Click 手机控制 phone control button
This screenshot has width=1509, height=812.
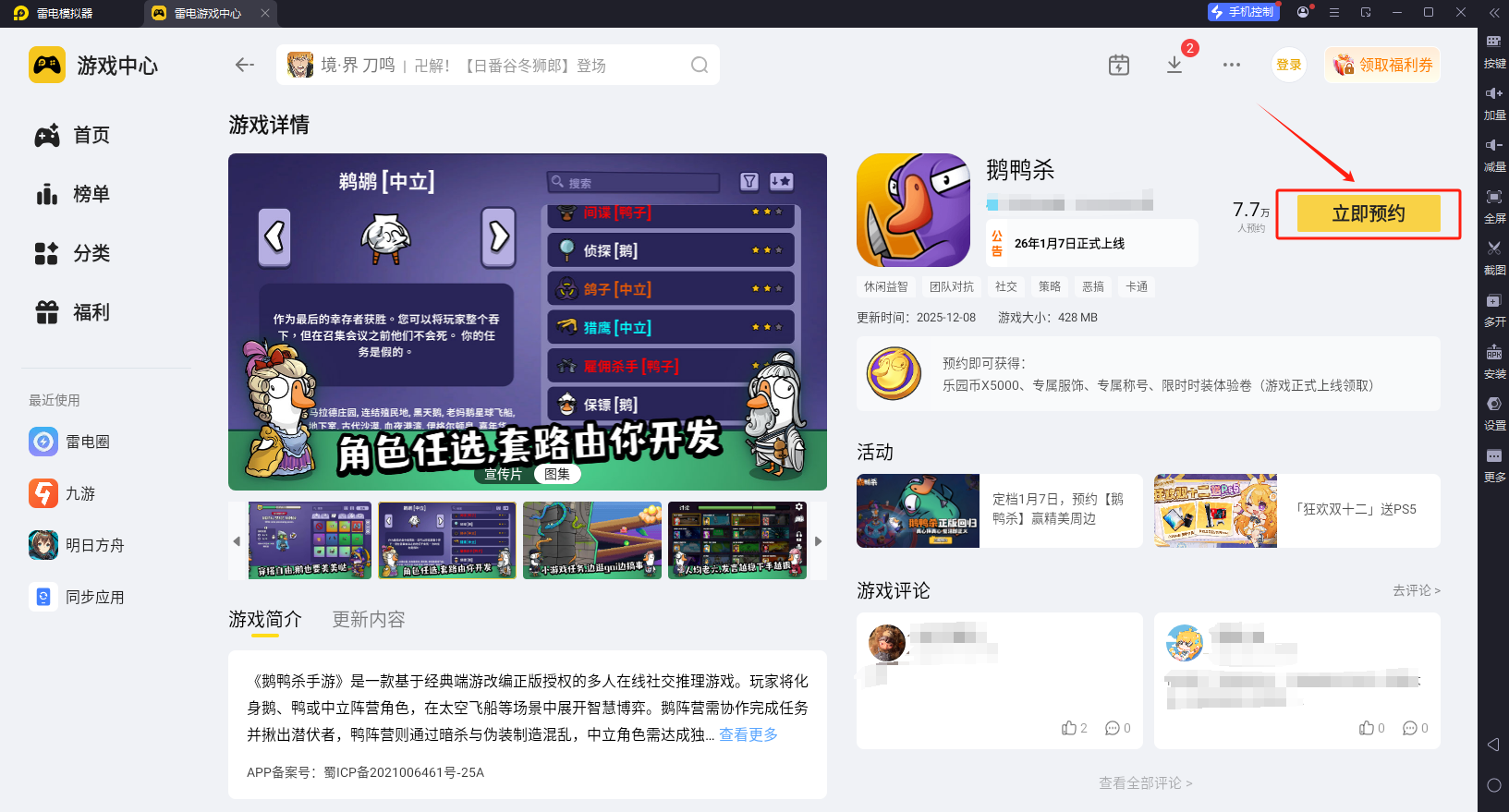(x=1243, y=12)
